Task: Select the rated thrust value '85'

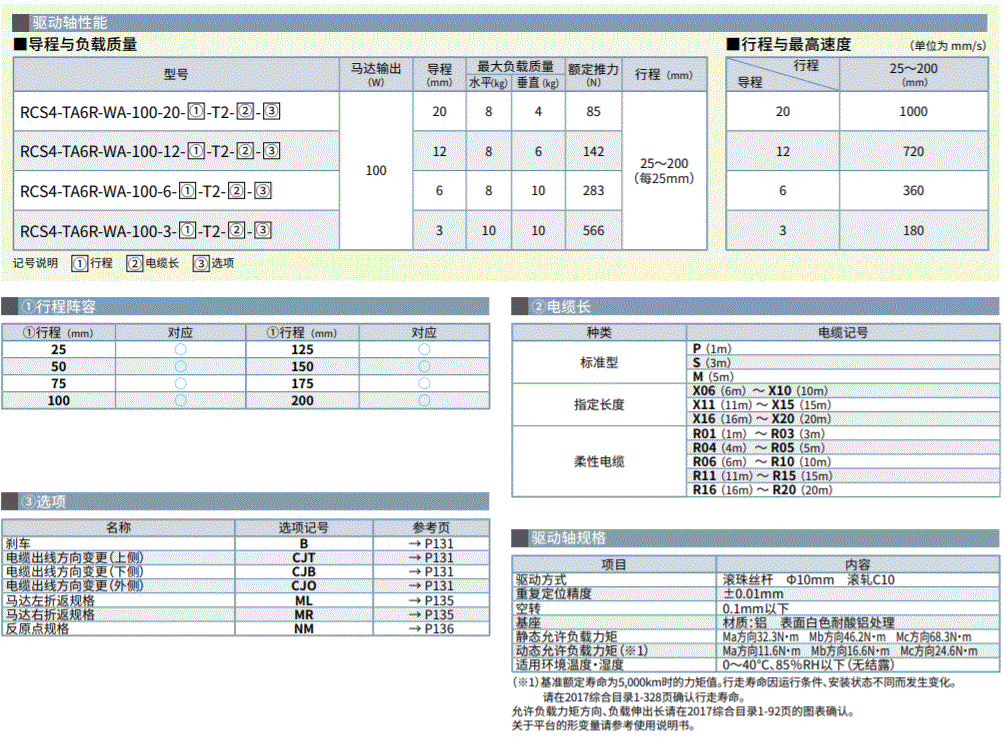Action: 594,111
